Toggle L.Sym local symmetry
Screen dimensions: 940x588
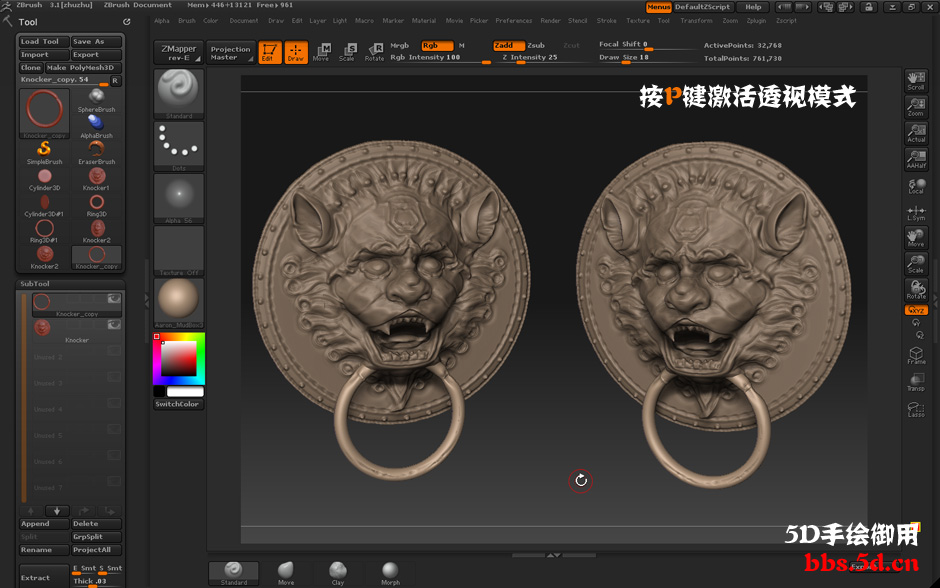point(915,212)
